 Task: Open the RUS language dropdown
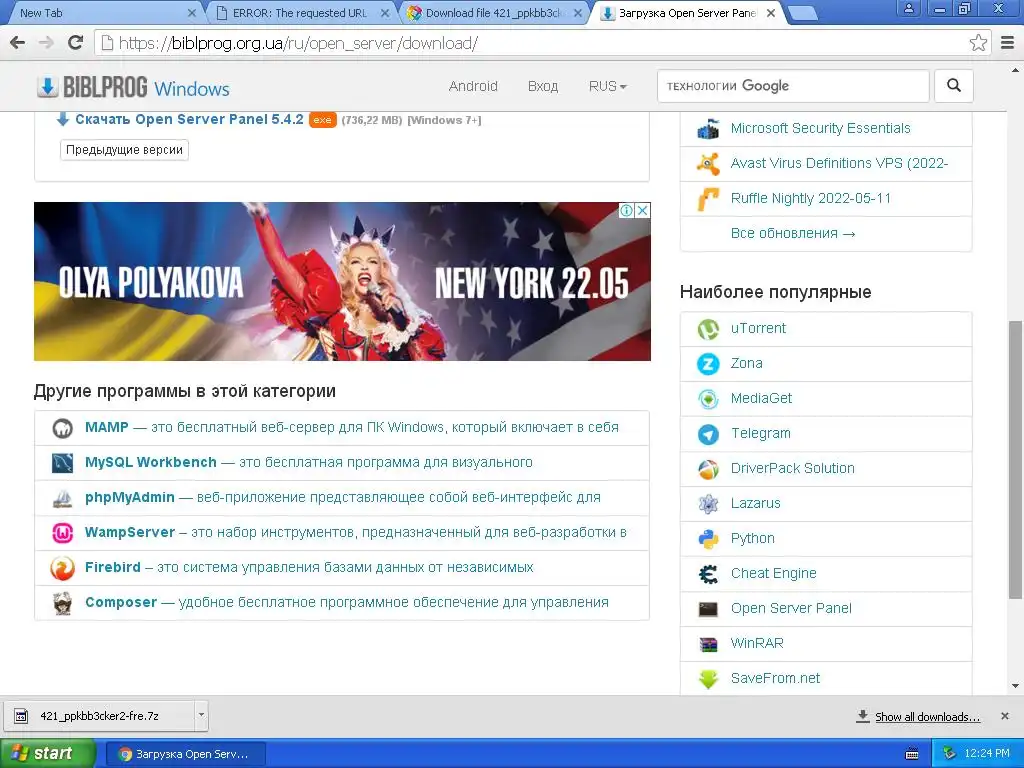(x=607, y=86)
